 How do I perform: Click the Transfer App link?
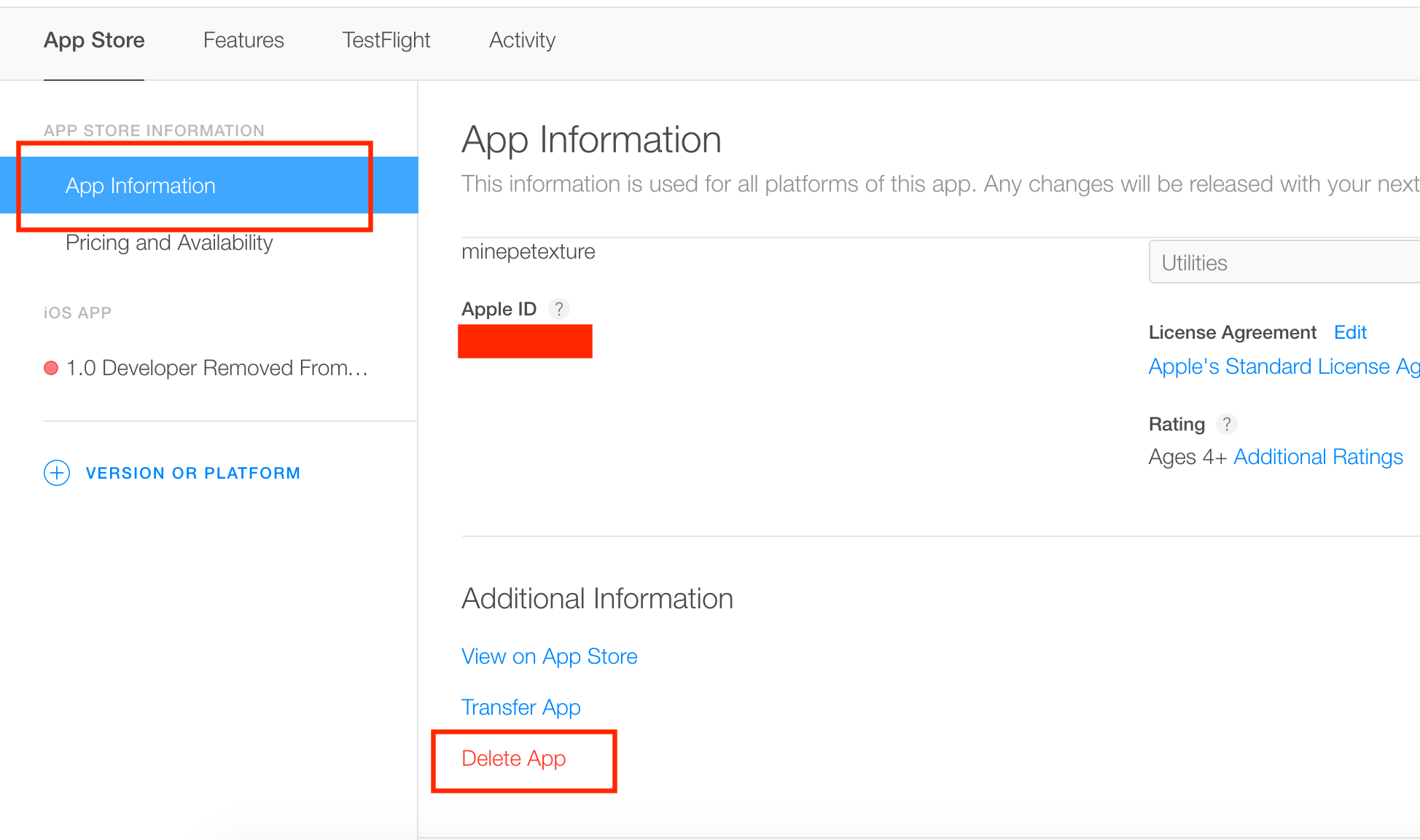[x=521, y=707]
